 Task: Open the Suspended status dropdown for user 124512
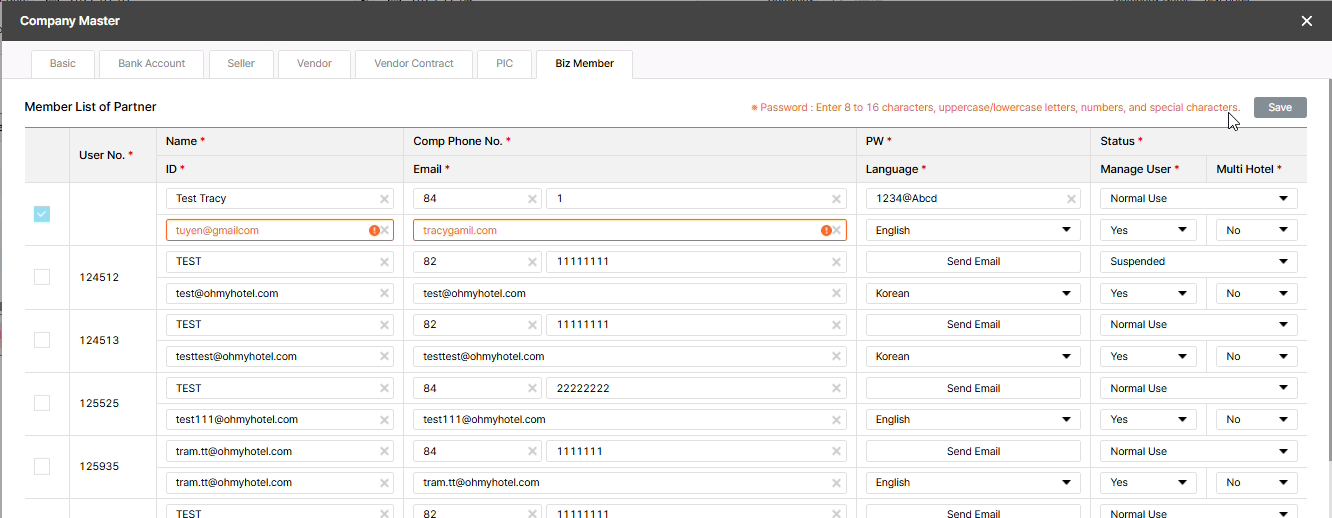pos(1198,262)
